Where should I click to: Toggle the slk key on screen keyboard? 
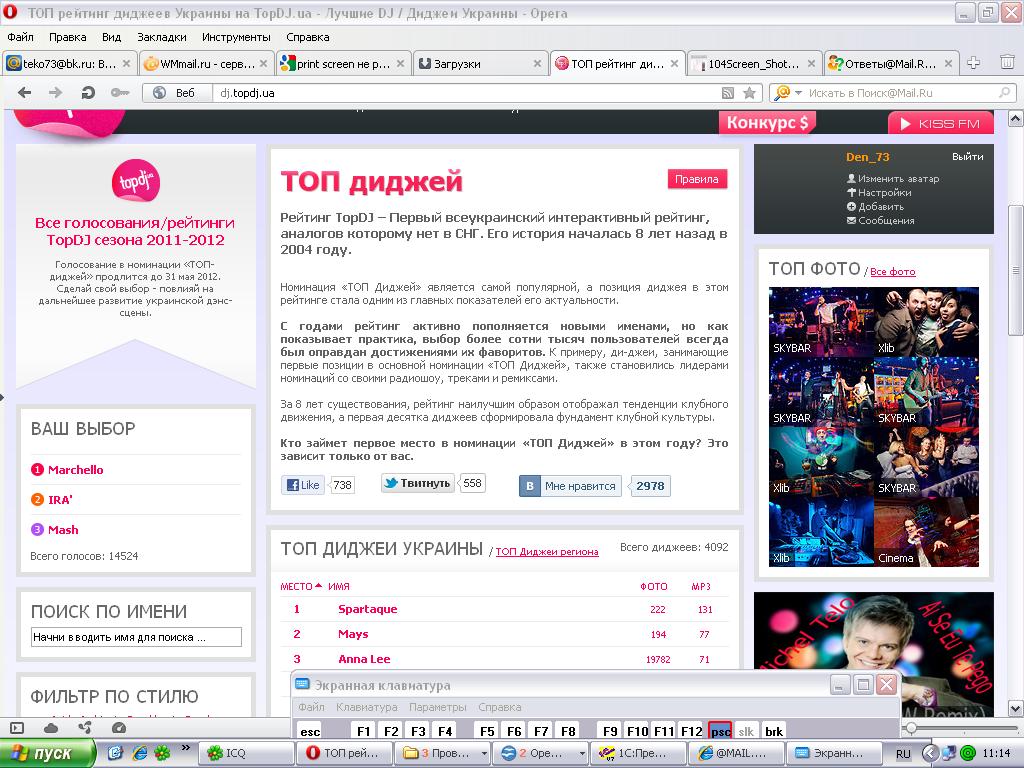coord(747,731)
